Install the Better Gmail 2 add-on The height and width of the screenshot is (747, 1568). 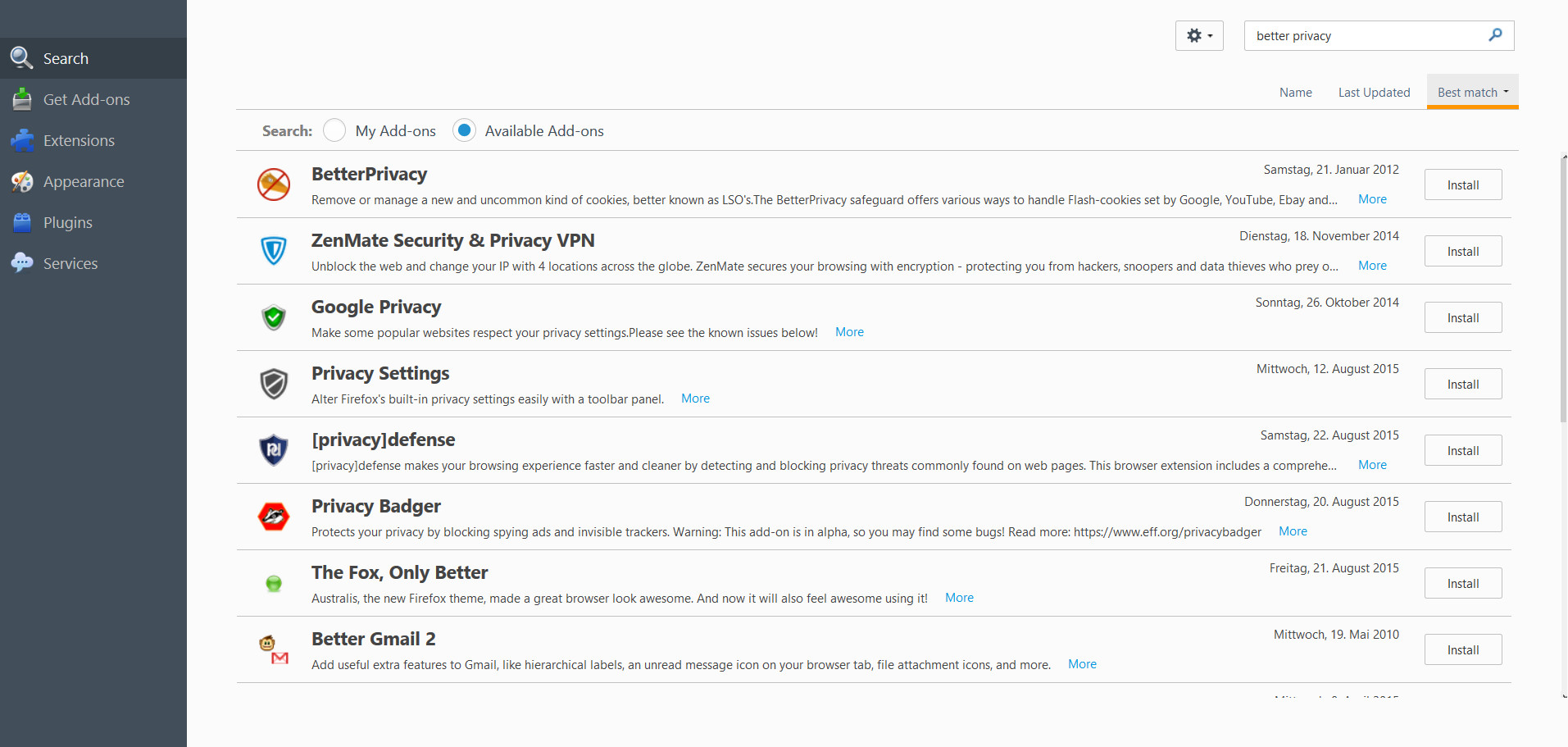point(1463,649)
